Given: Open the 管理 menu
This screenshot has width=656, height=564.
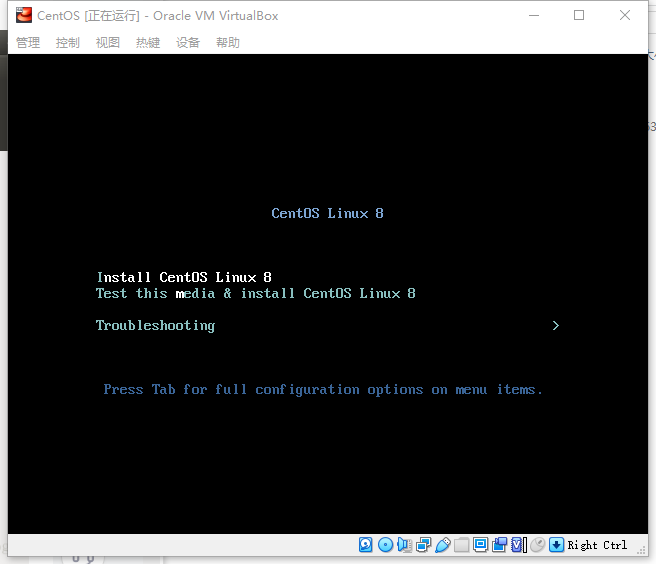Looking at the screenshot, I should (28, 42).
